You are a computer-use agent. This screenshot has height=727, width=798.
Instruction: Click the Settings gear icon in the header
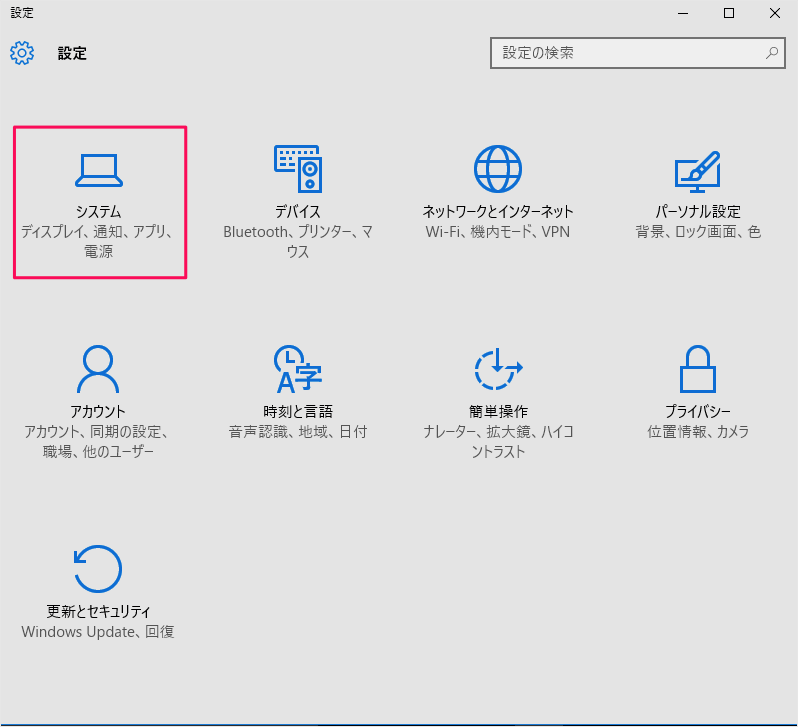click(x=22, y=53)
